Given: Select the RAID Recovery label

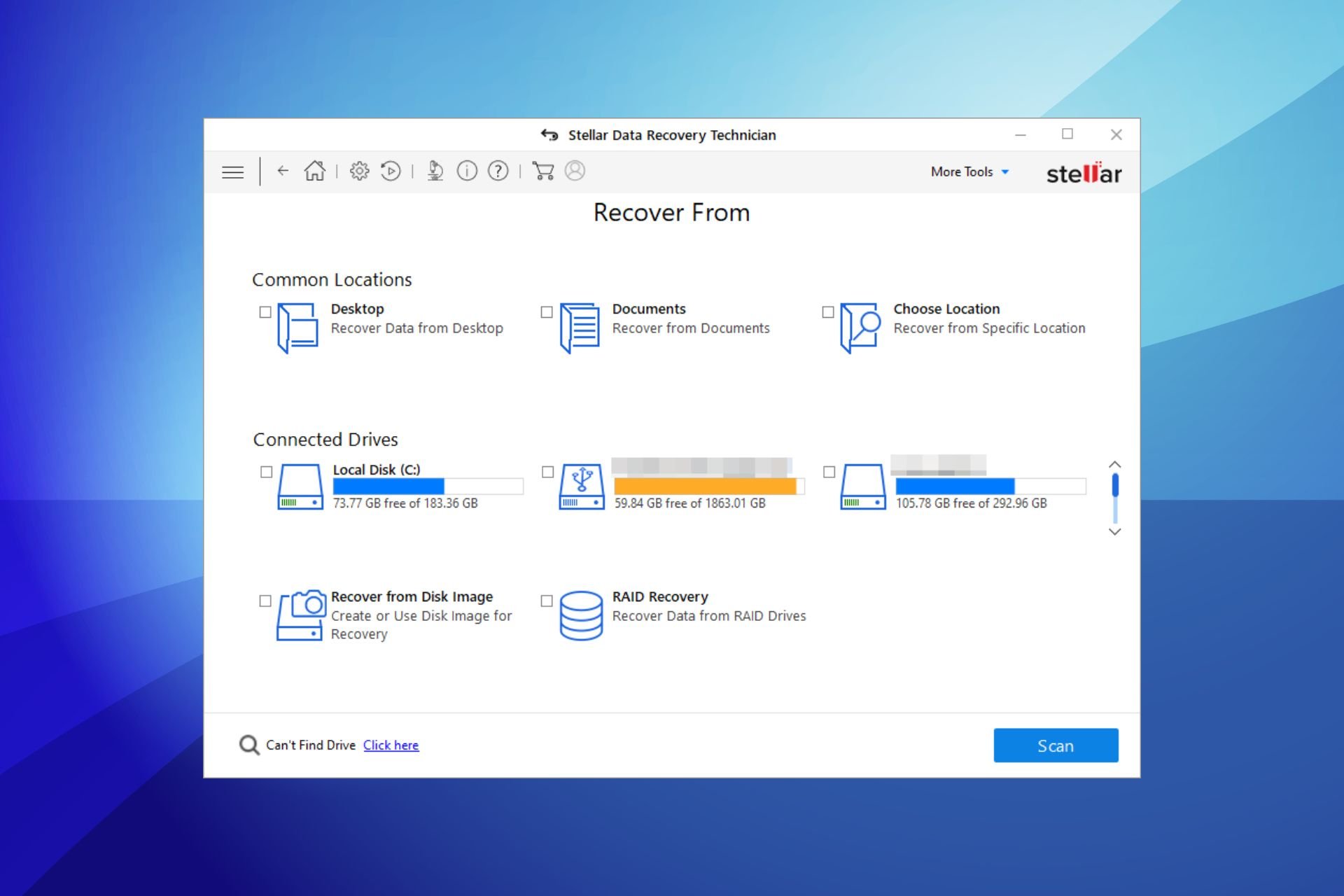Looking at the screenshot, I should [x=660, y=596].
